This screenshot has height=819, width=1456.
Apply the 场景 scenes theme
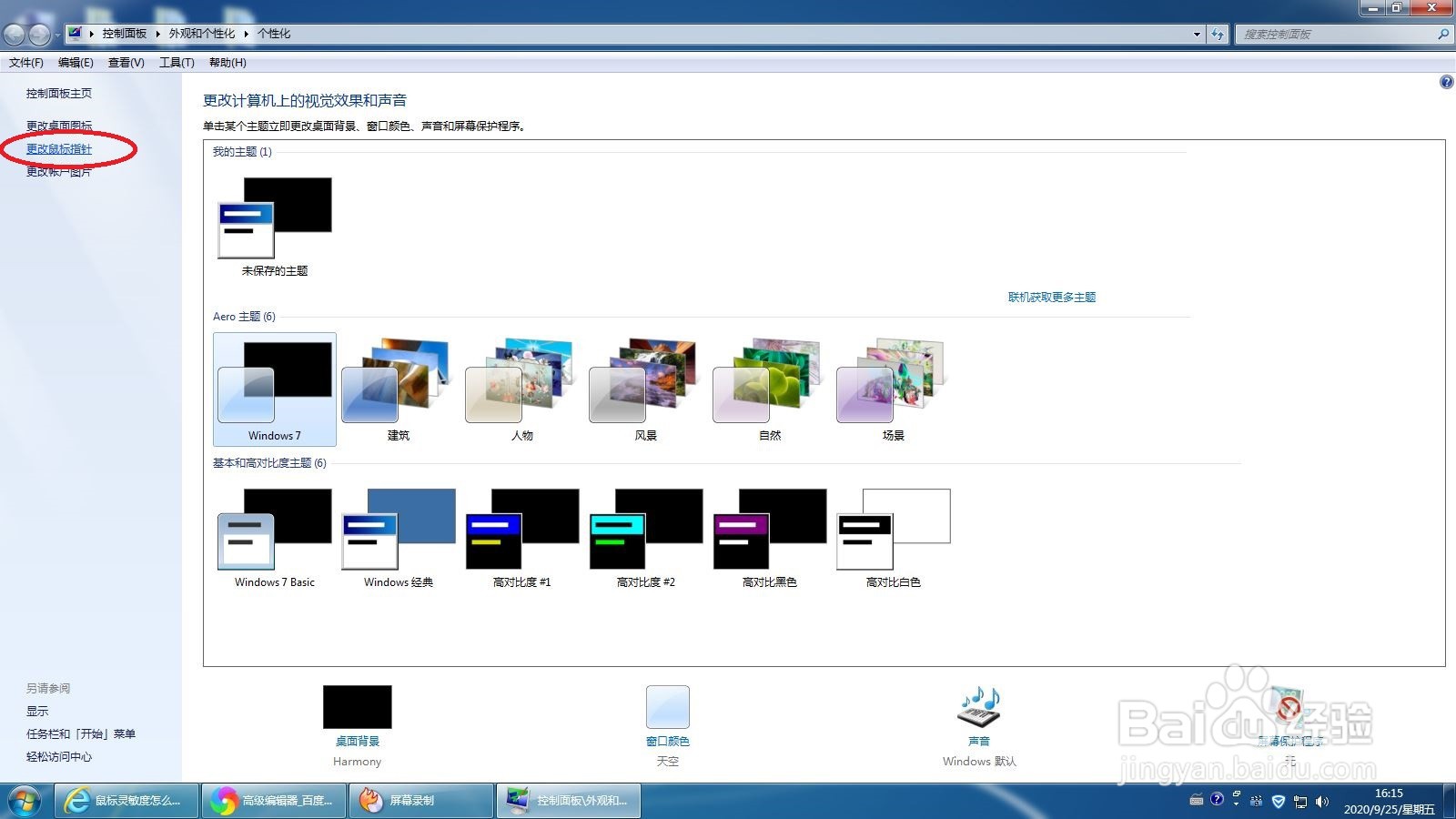point(893,389)
